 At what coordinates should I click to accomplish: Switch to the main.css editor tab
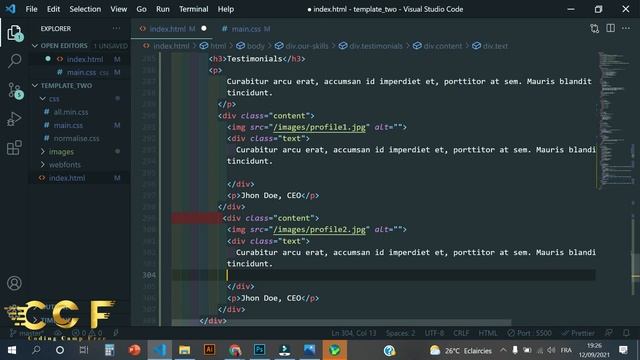click(246, 29)
